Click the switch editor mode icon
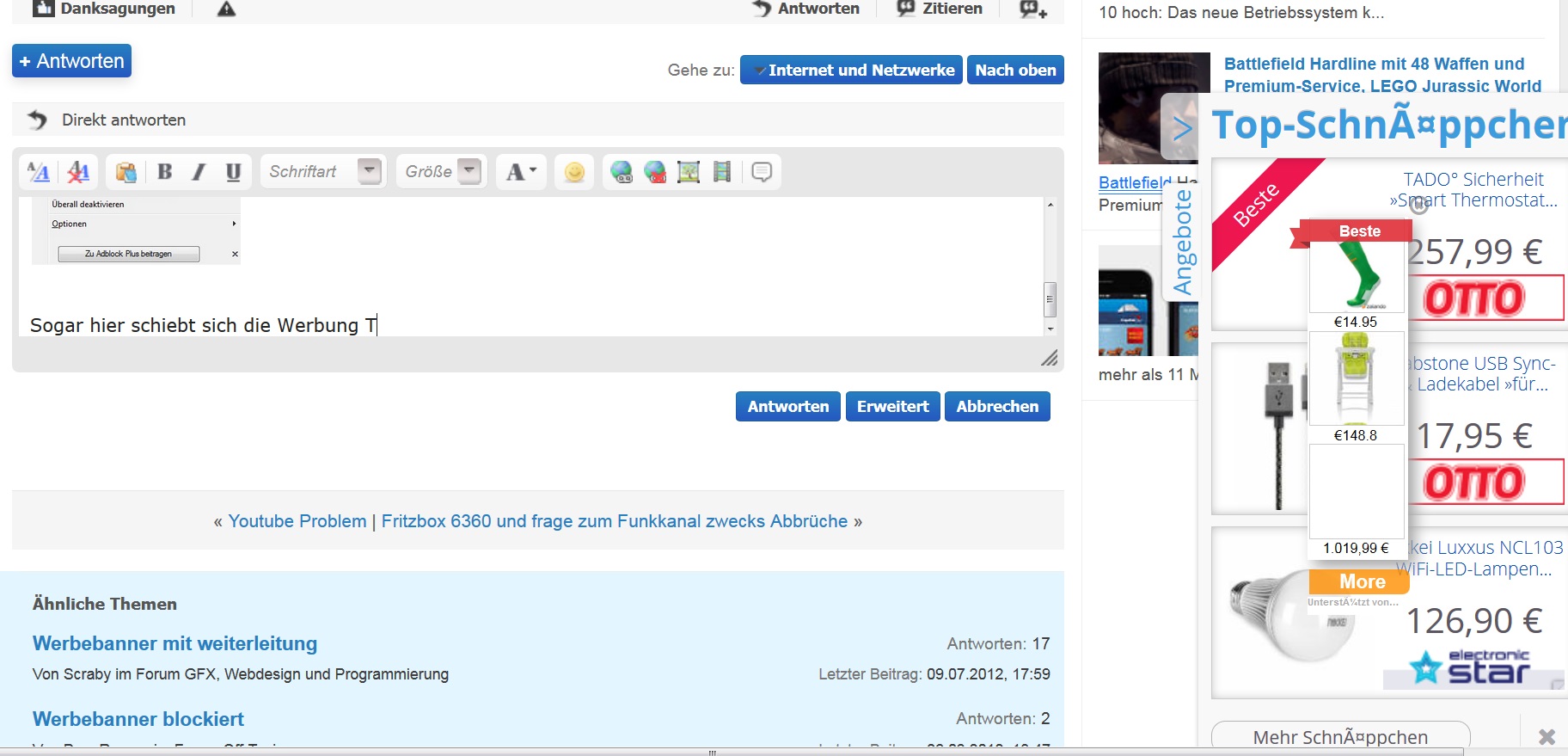Screen dimensions: 1568x756 (x=39, y=172)
